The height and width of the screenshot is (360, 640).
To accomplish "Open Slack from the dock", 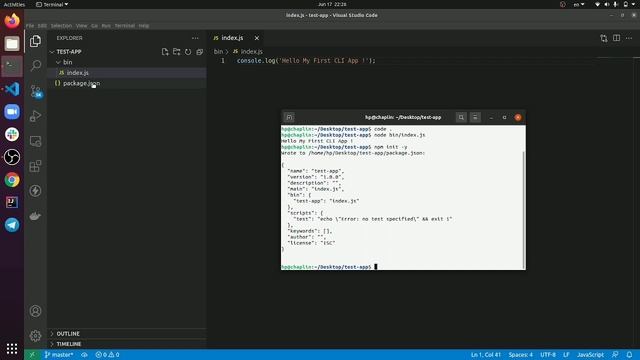I will click(12, 134).
